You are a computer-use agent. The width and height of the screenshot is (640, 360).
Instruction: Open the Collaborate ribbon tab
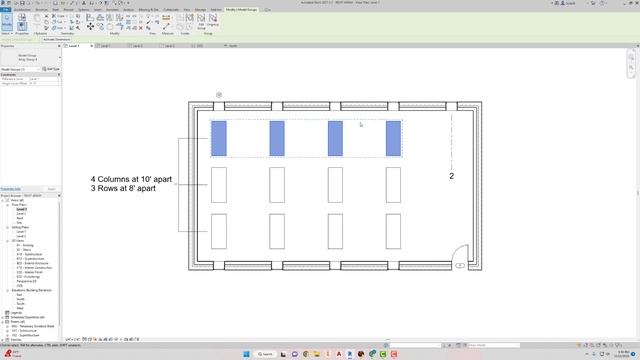171,9
